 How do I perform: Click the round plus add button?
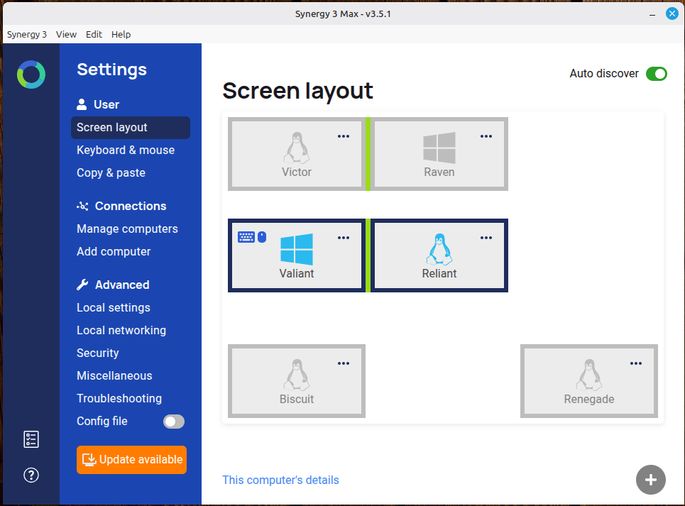650,479
